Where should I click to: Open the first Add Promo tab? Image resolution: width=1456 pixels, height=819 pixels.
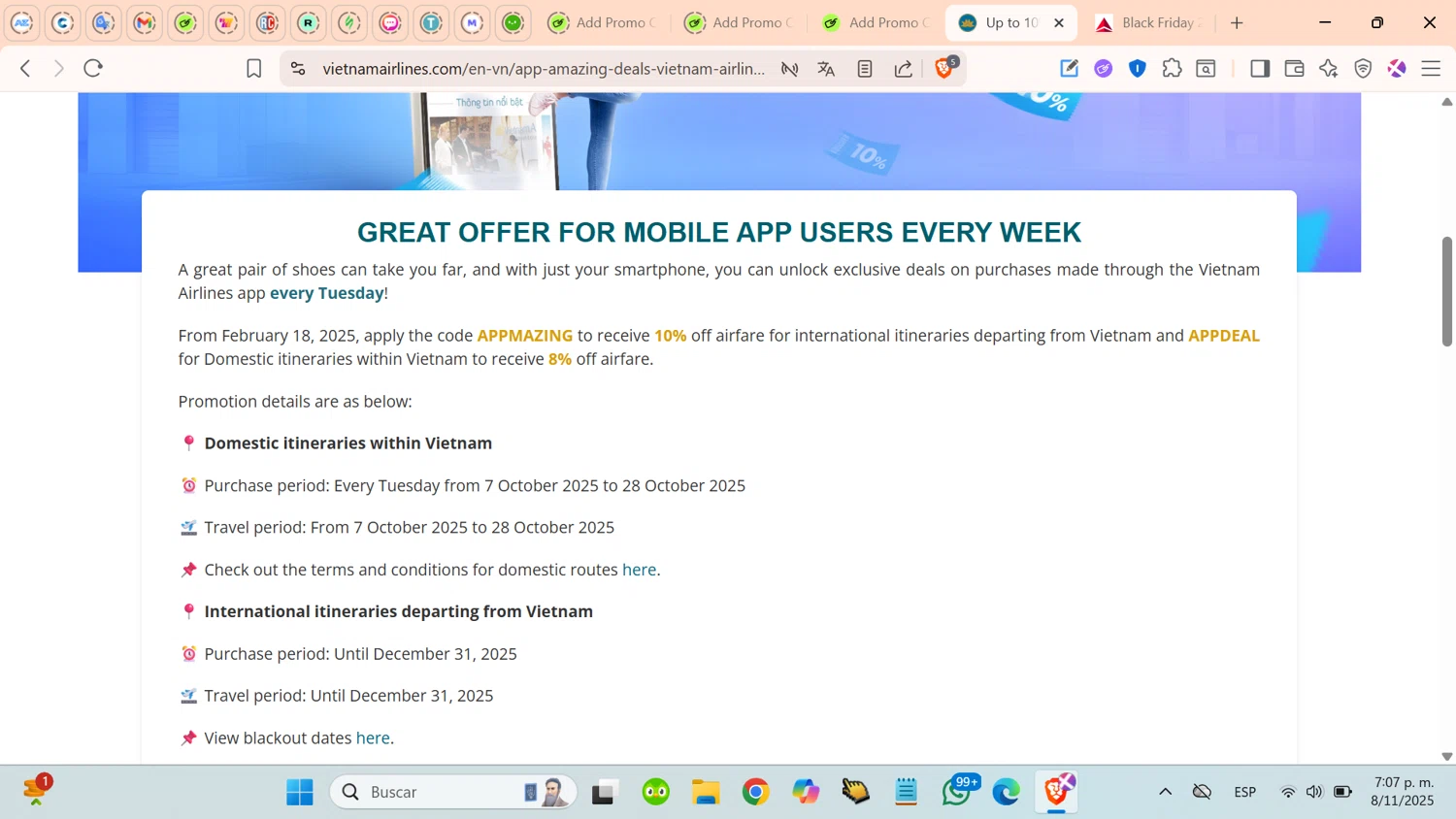click(x=602, y=22)
